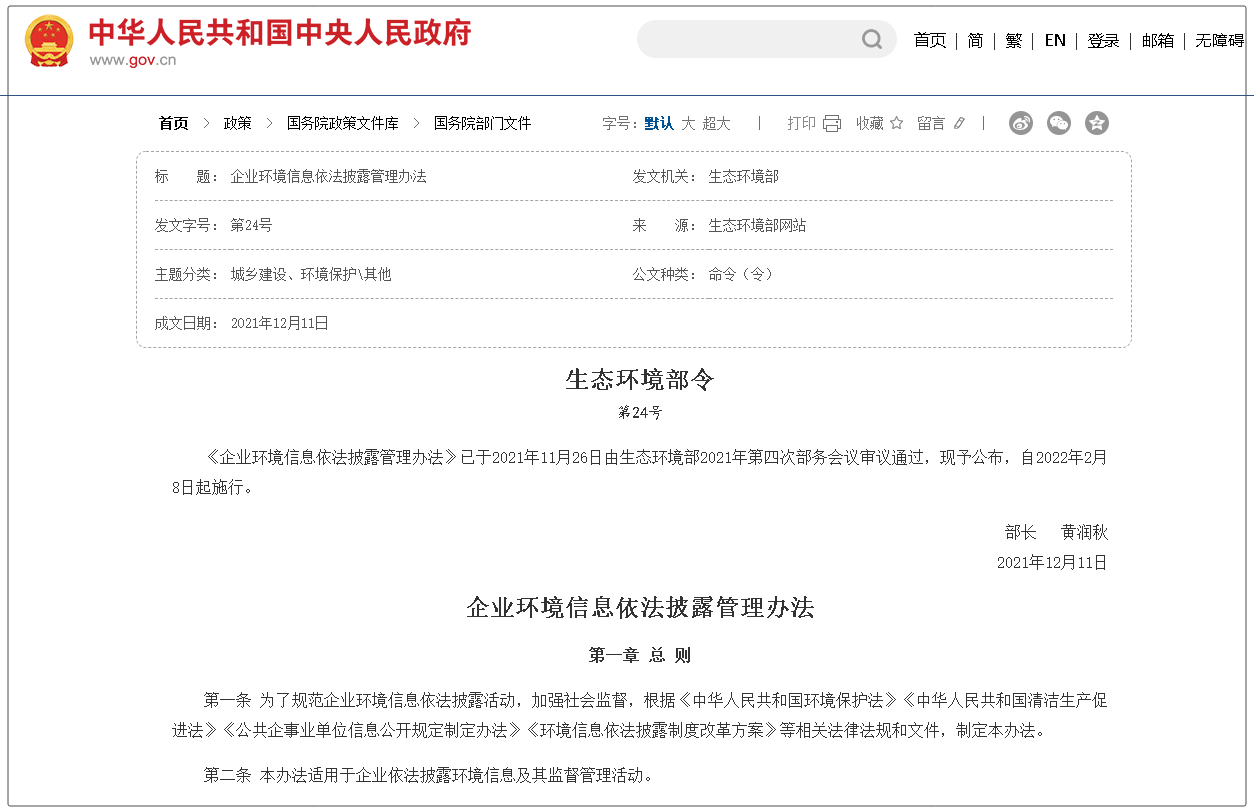Image resolution: width=1254 pixels, height=811 pixels.
Task: Click 首页 in the top navigation
Action: pyautogui.click(x=929, y=40)
